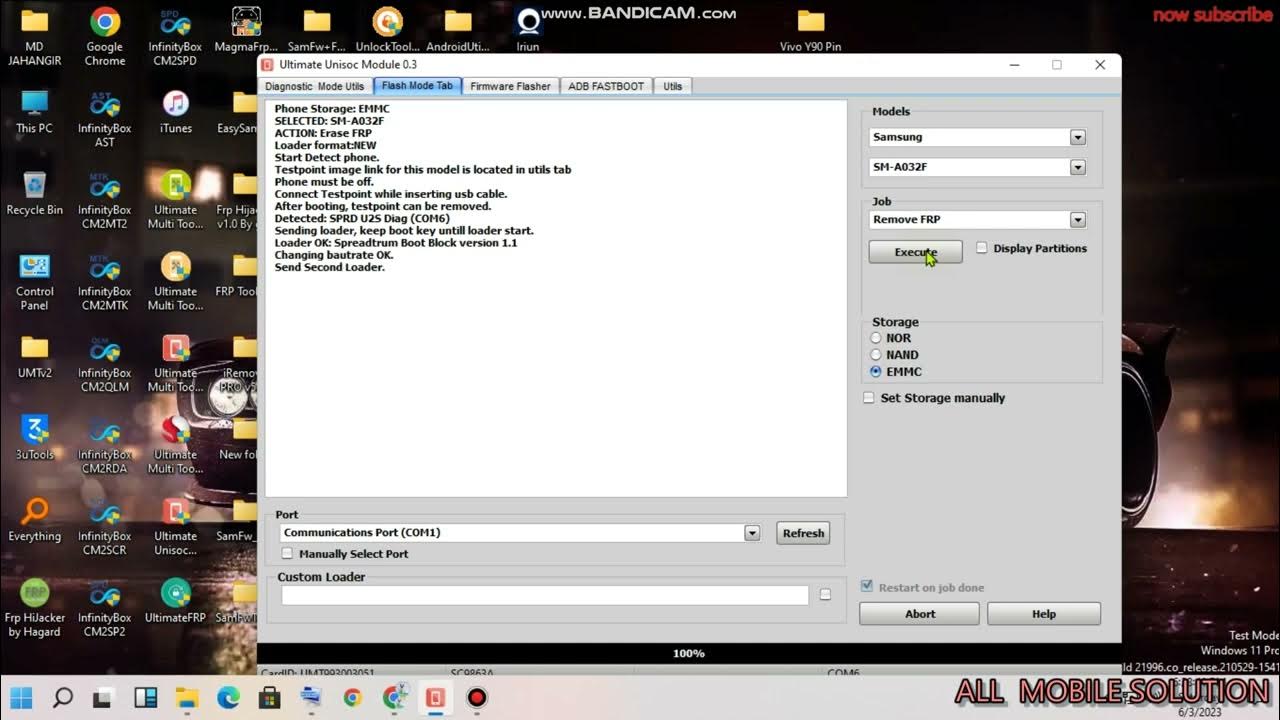The image size is (1280, 720).
Task: Open Microsoft Store from the taskbar
Action: [270, 697]
